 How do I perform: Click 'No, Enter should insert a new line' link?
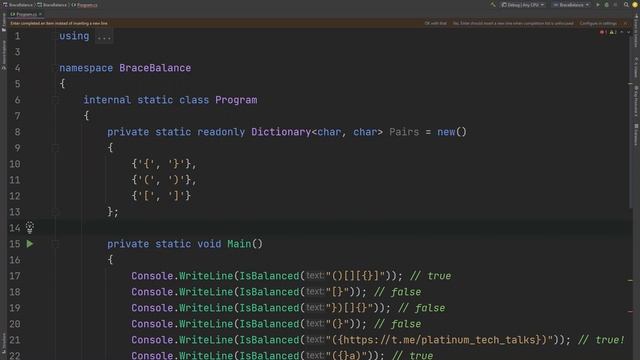click(x=513, y=23)
